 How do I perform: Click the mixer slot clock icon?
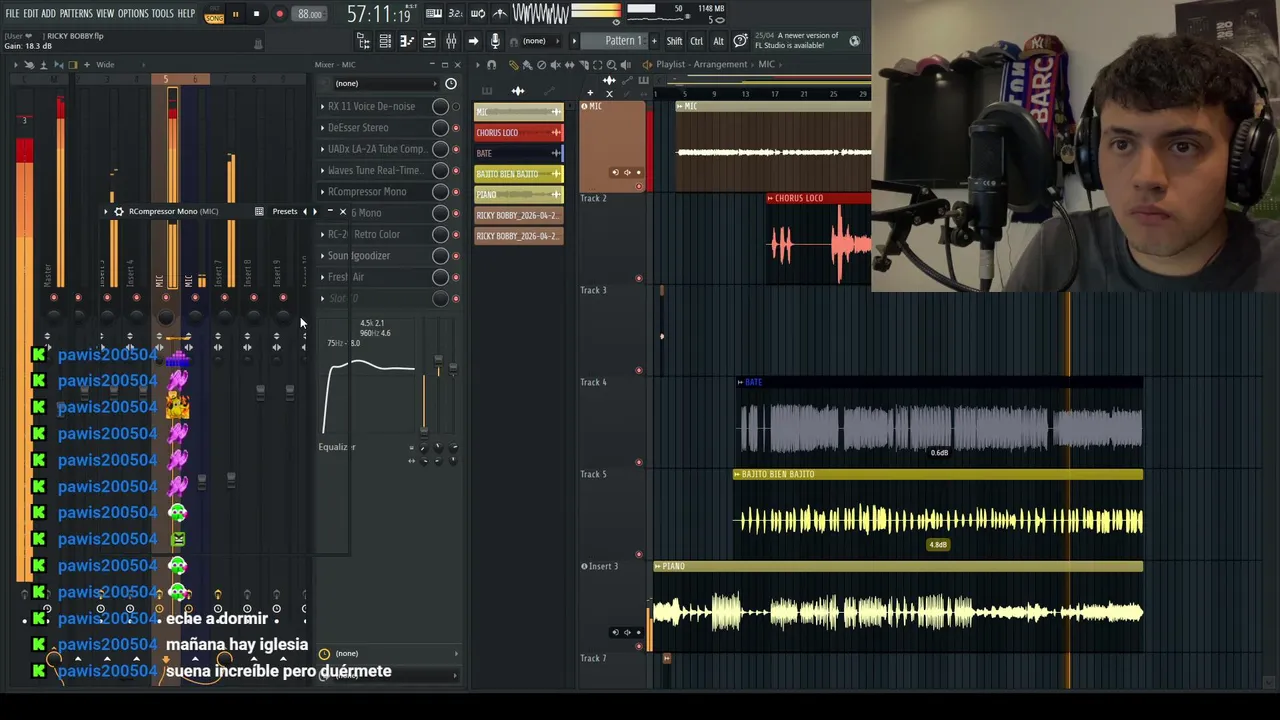(451, 83)
